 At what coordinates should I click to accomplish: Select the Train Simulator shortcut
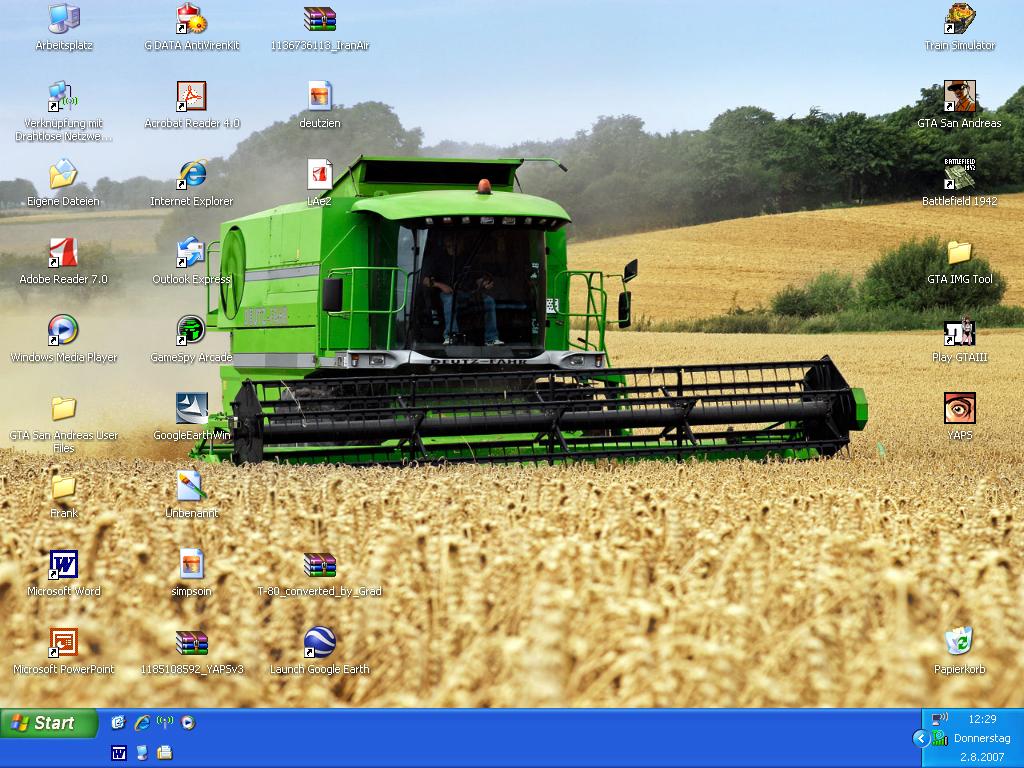tap(959, 19)
